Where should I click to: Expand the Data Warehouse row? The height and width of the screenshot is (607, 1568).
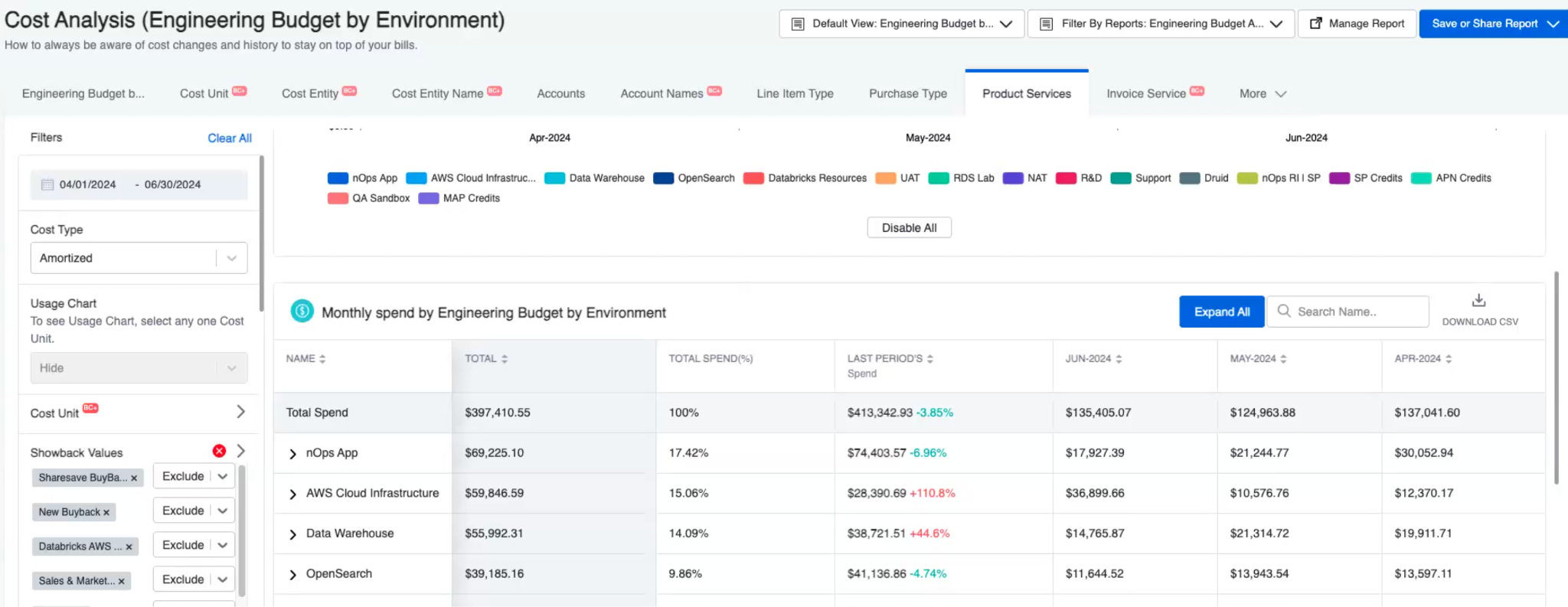pos(292,534)
